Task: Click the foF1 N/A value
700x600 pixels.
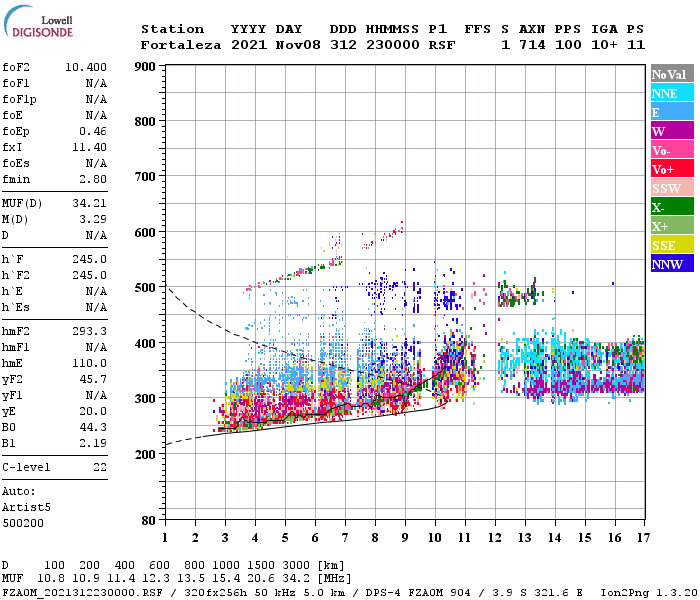Action: click(x=96, y=83)
